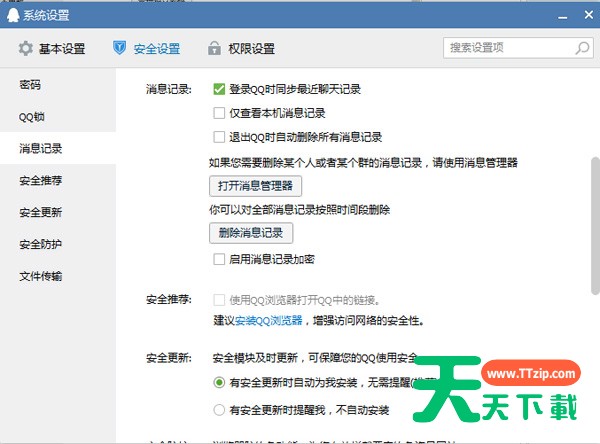Viewport: 600px width, 444px height.
Task: Click text 你可以对全部消息记录按照时间段删除
Action: (300, 210)
